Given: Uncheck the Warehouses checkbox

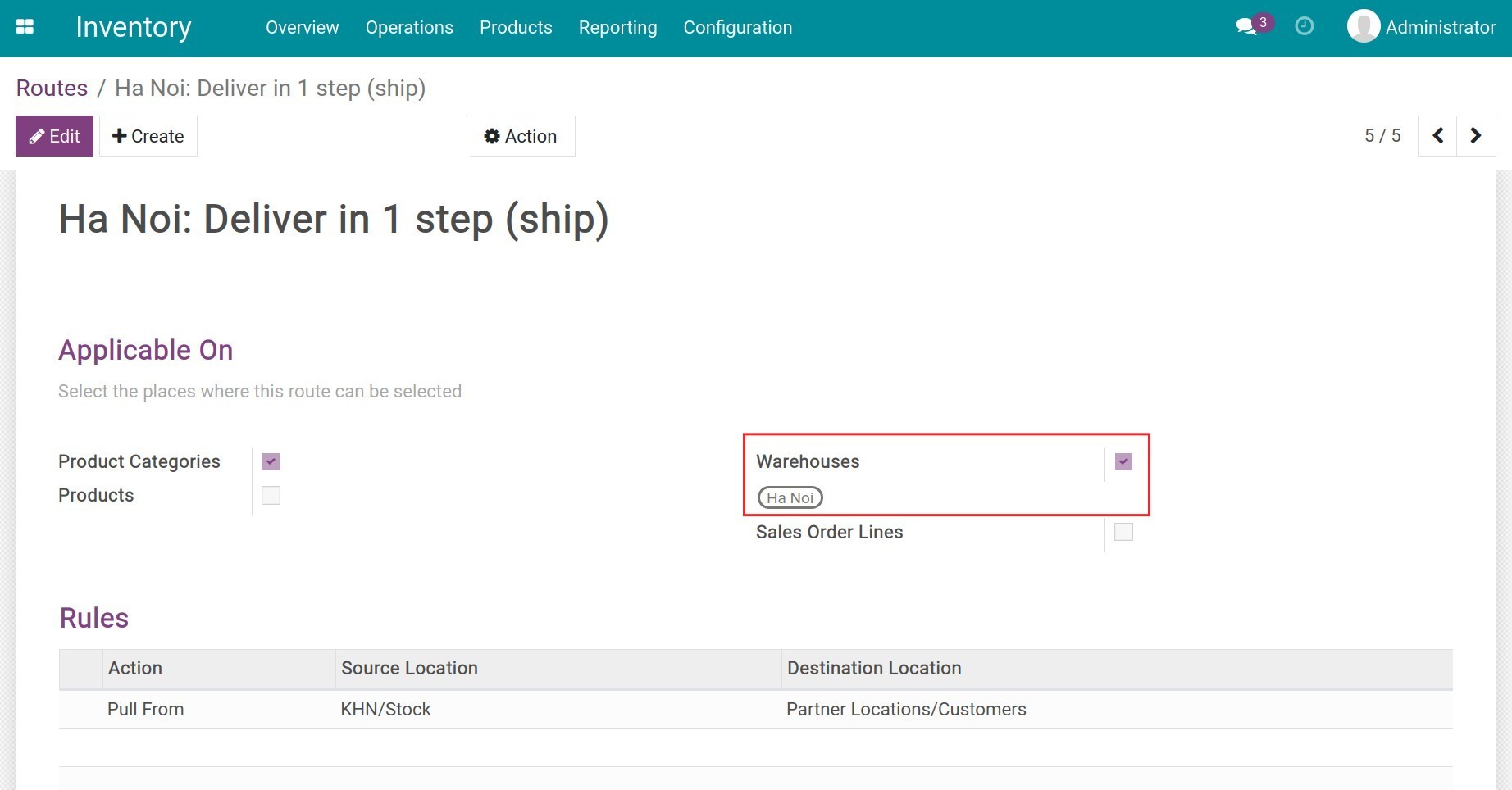Looking at the screenshot, I should [x=1123, y=461].
